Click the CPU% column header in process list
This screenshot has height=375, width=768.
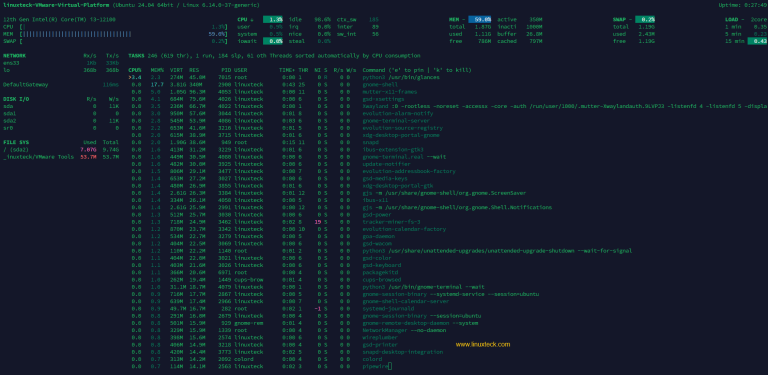[x=135, y=70]
